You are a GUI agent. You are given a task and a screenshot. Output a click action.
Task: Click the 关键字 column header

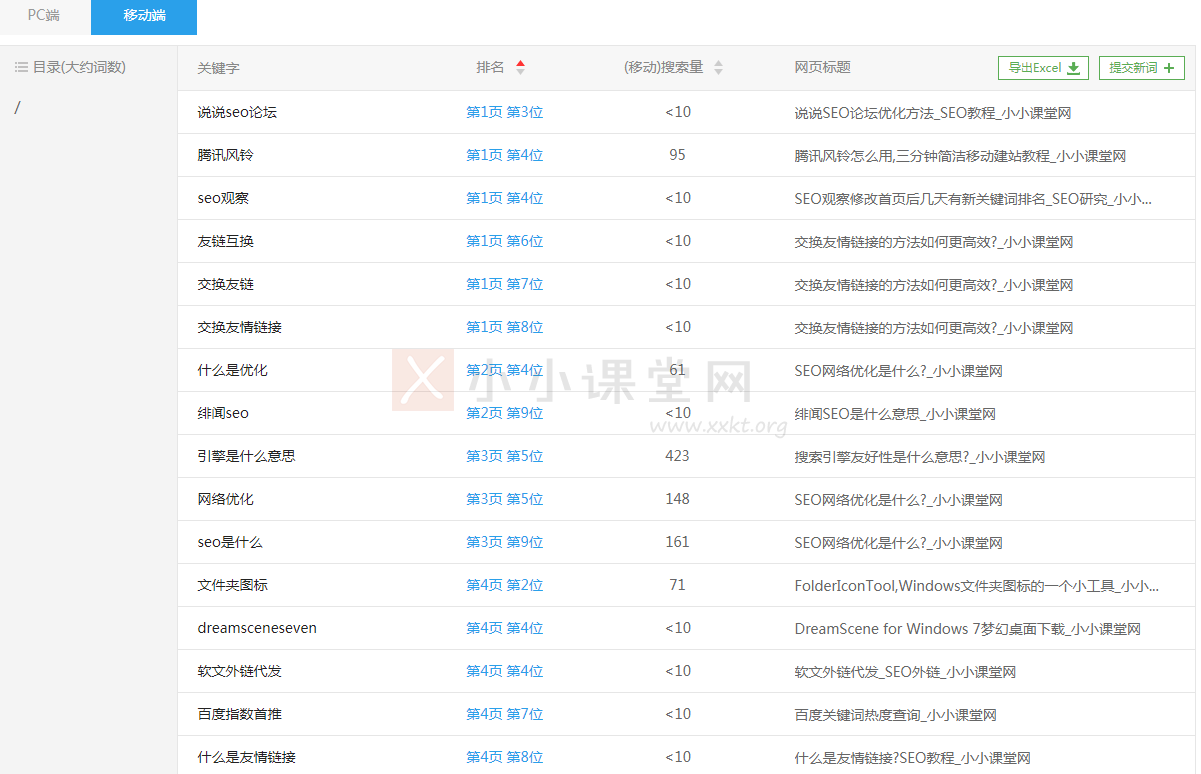pos(218,68)
